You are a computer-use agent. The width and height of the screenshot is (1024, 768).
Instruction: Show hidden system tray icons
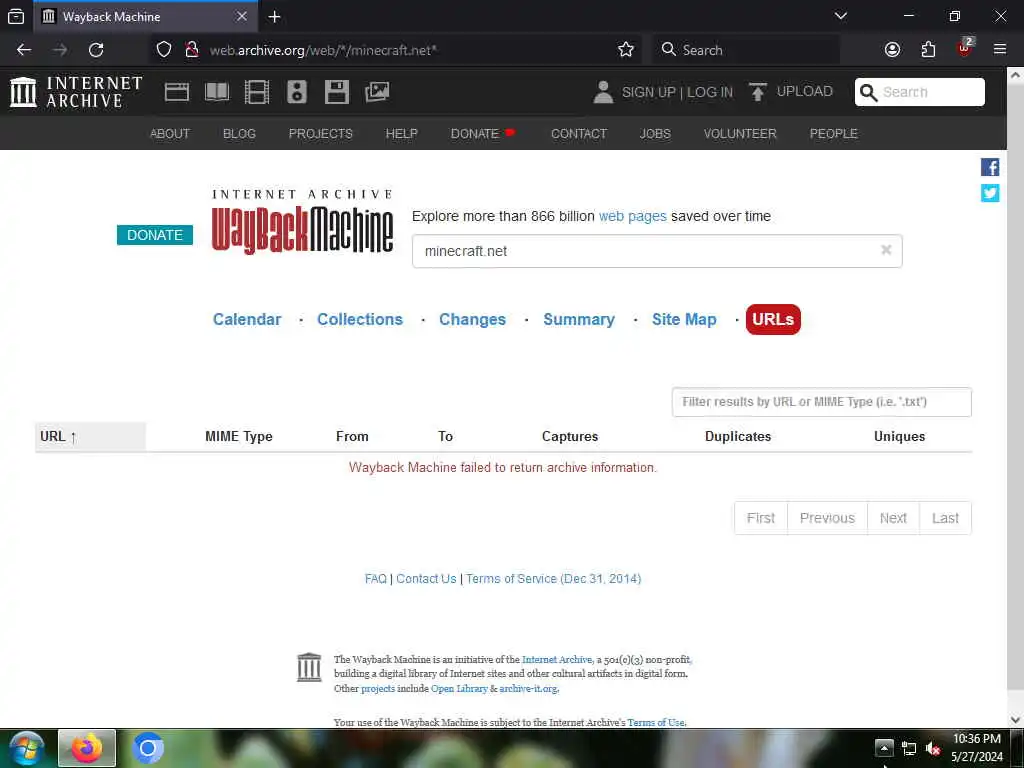point(884,748)
